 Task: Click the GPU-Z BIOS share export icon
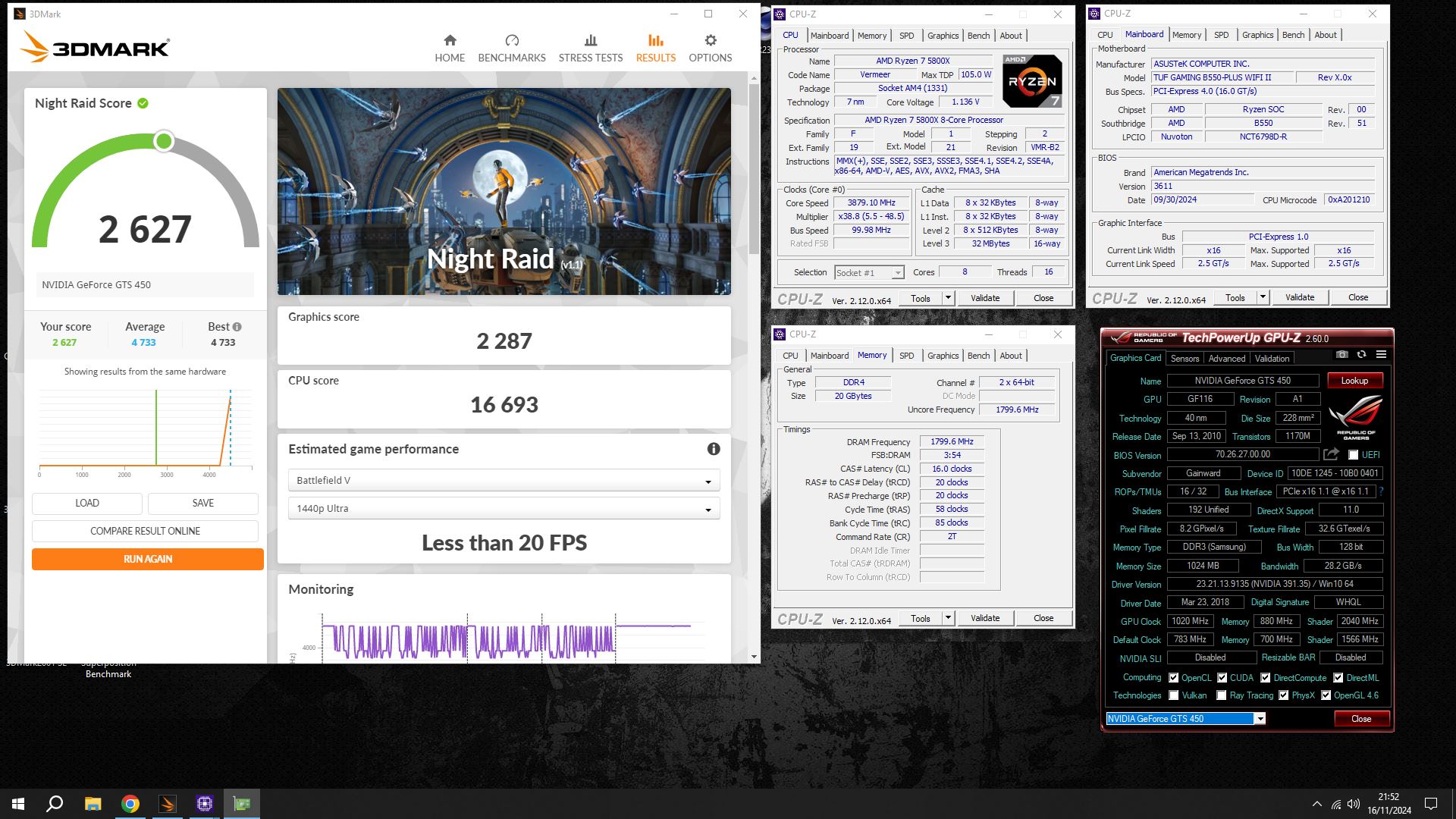(x=1331, y=454)
